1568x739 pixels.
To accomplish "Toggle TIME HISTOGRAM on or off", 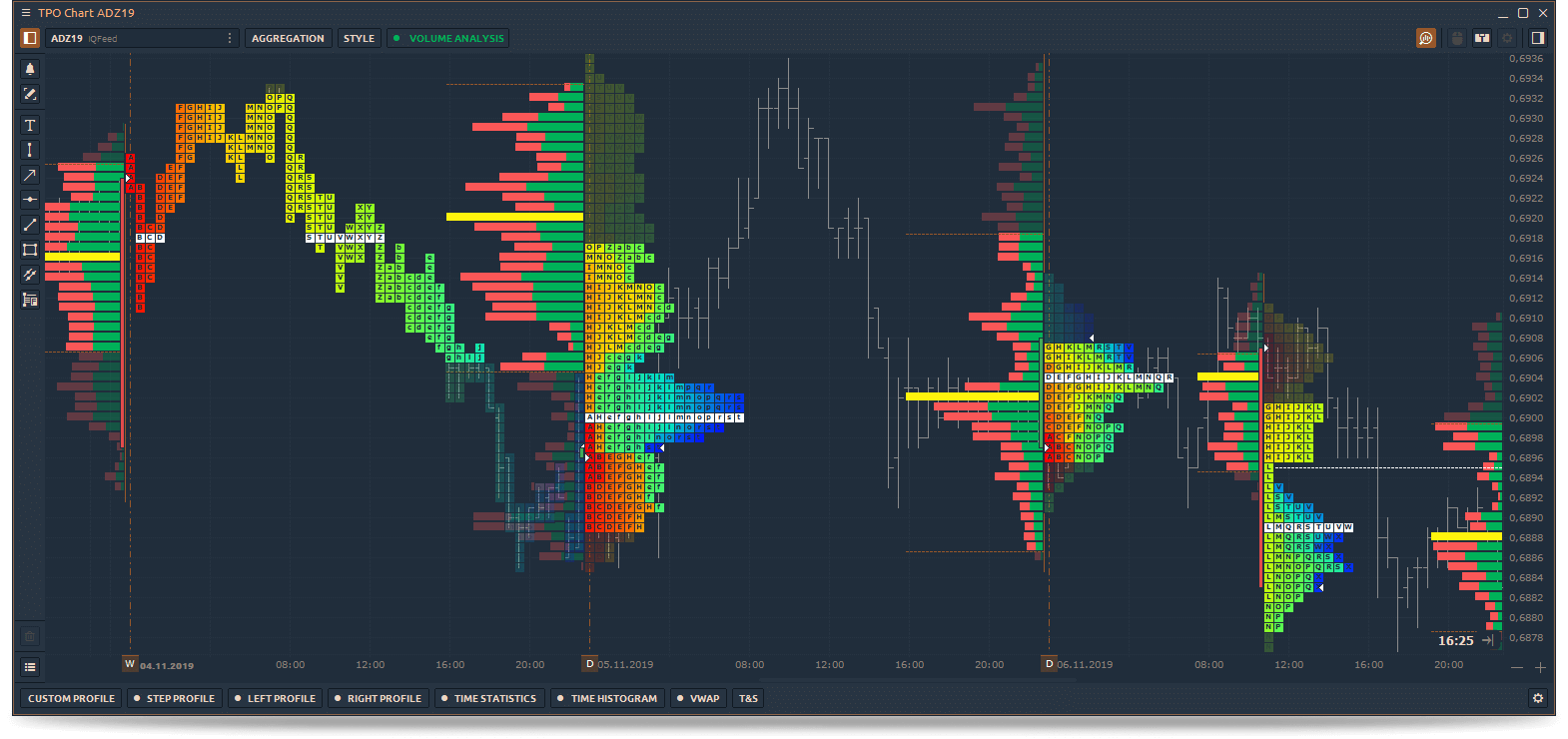I will [x=607, y=698].
